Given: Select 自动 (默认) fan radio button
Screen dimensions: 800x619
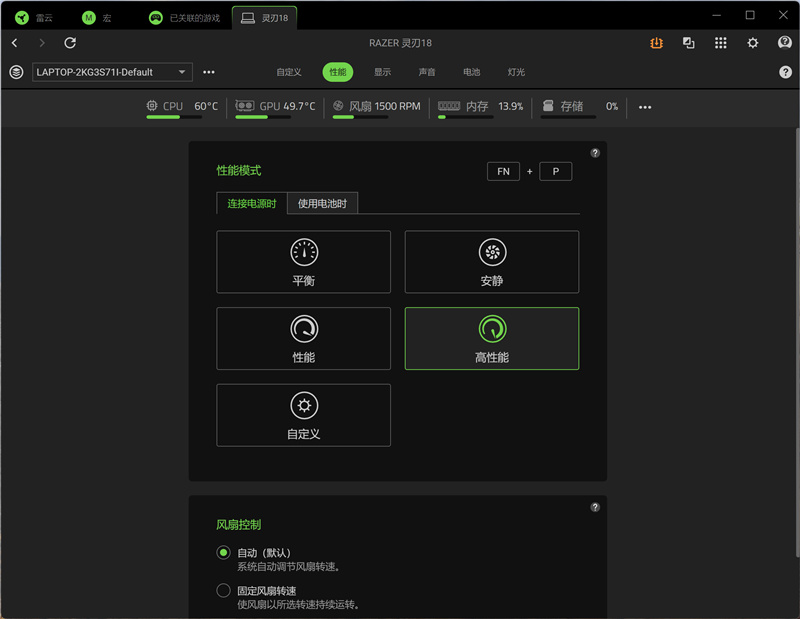Looking at the screenshot, I should [223, 553].
